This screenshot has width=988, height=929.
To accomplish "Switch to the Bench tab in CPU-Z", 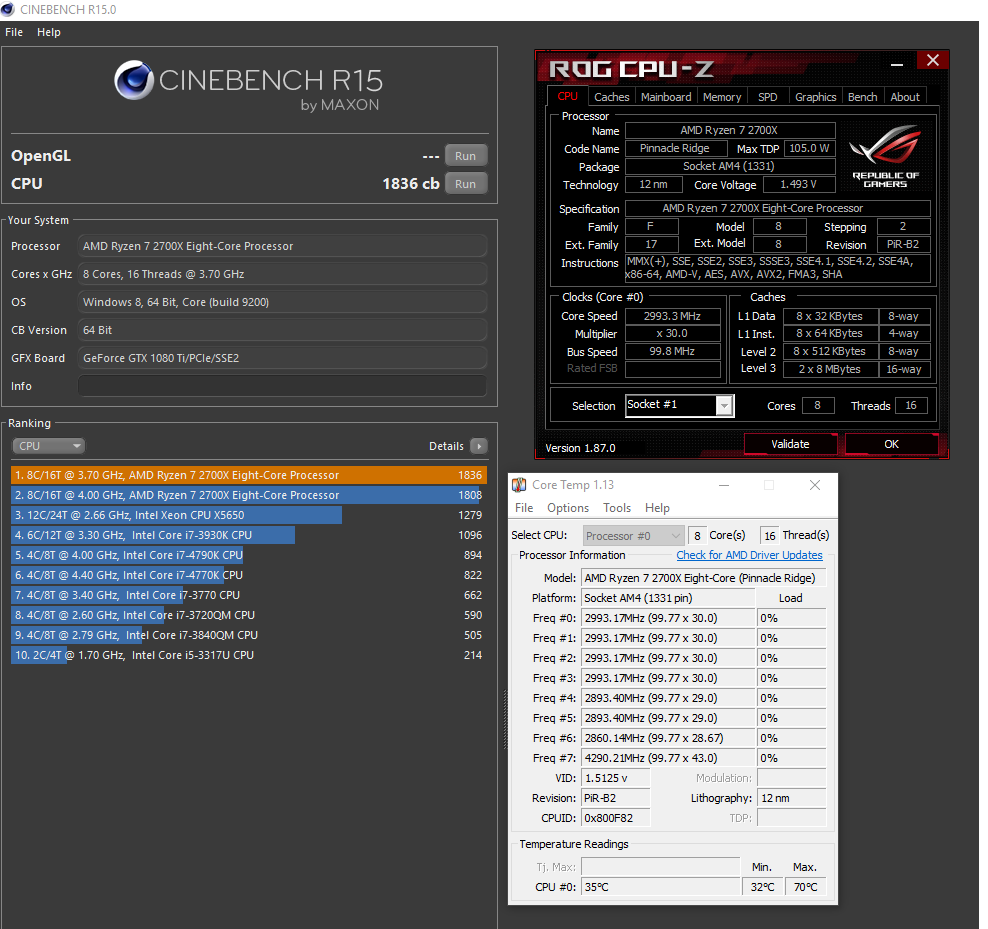I will [863, 97].
